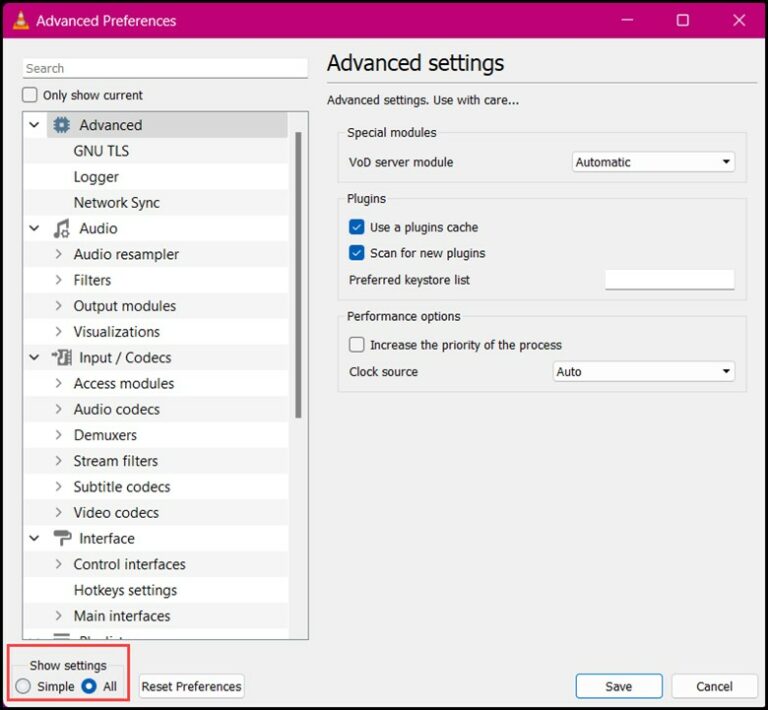
Task: Select the Simple show settings radio button
Action: tap(23, 686)
